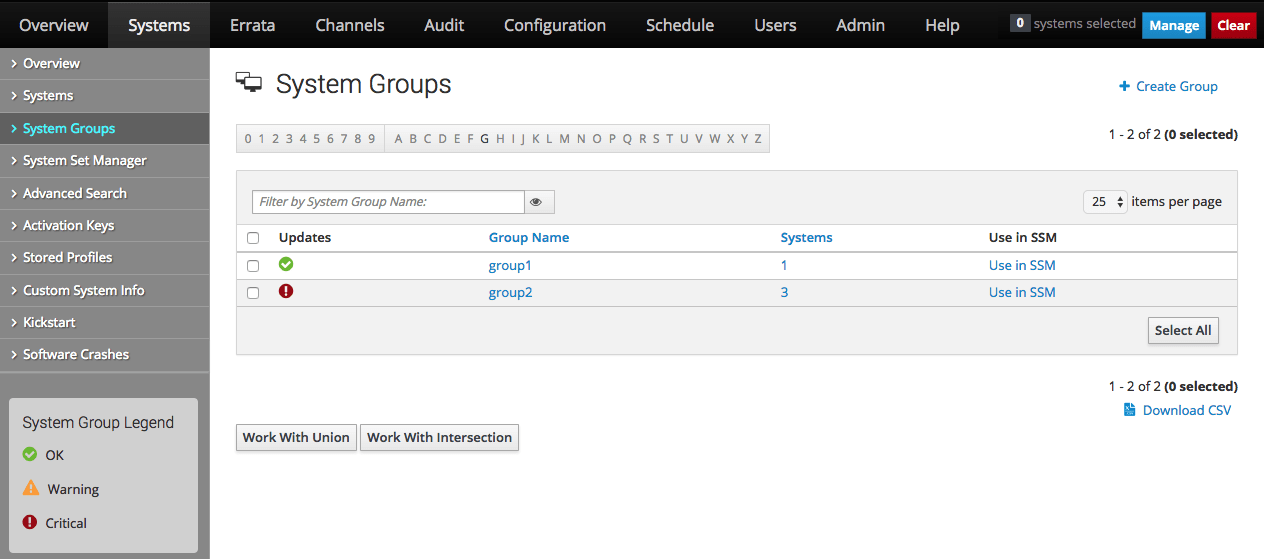Click the letter Z in alphabet bar
Screen dimensions: 1264x559
[758, 139]
